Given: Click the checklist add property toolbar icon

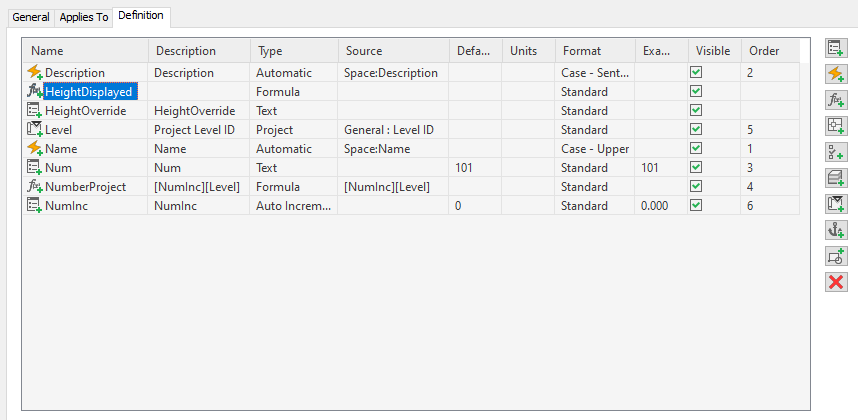Looking at the screenshot, I should click(836, 152).
